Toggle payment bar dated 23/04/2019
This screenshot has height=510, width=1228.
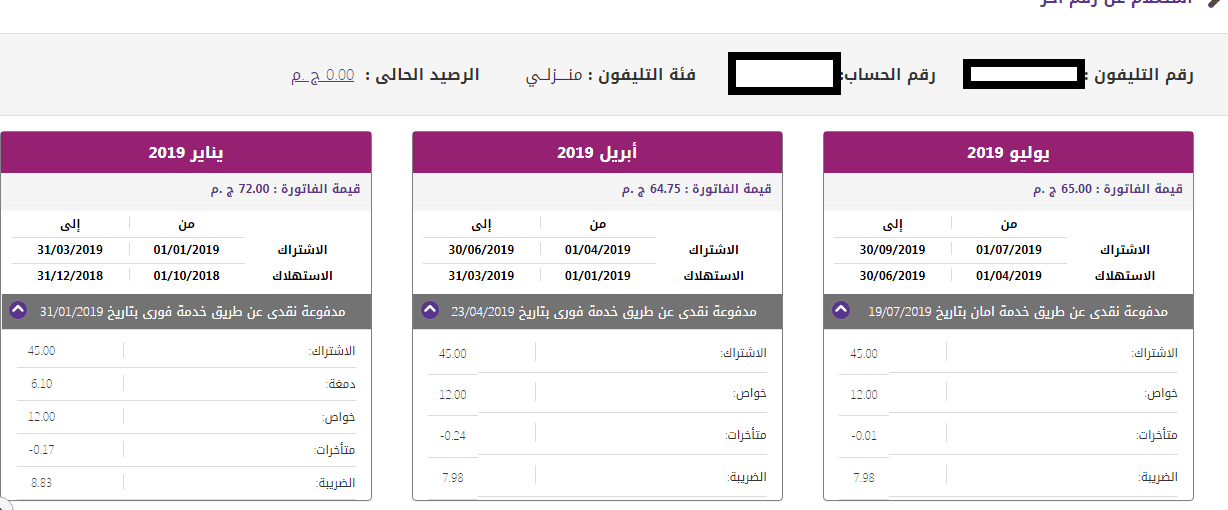[x=597, y=312]
